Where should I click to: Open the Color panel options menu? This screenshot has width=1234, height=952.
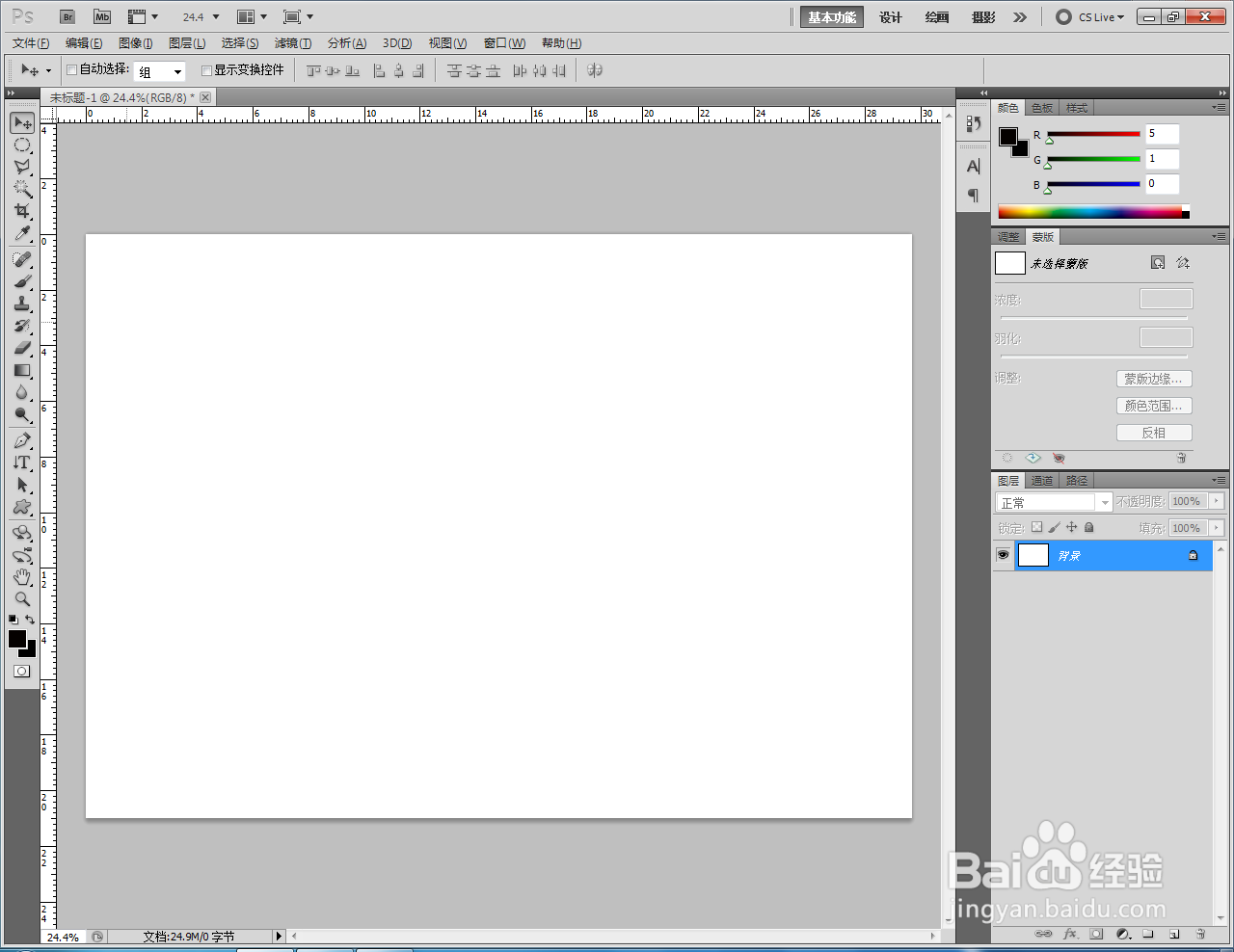[1219, 107]
